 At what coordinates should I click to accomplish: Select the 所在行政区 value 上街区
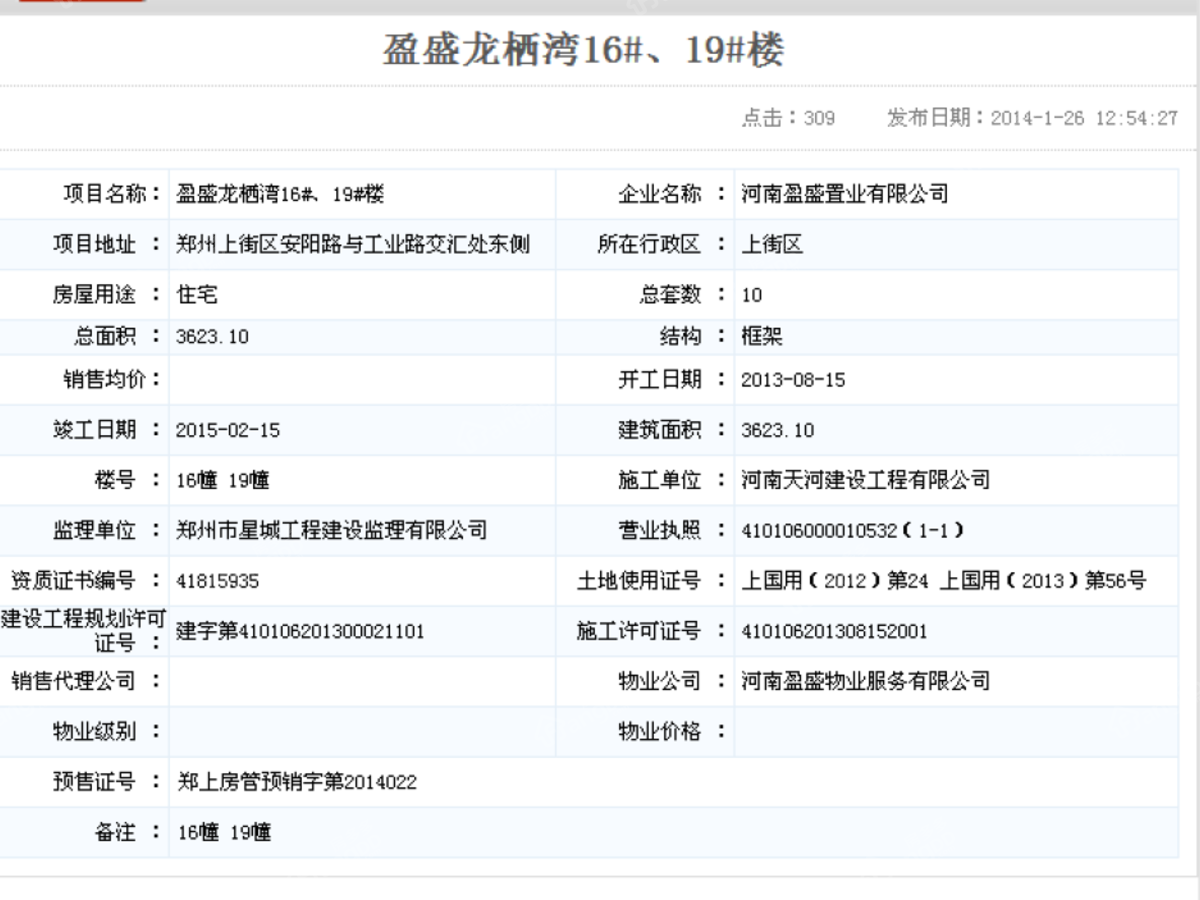pyautogui.click(x=772, y=244)
